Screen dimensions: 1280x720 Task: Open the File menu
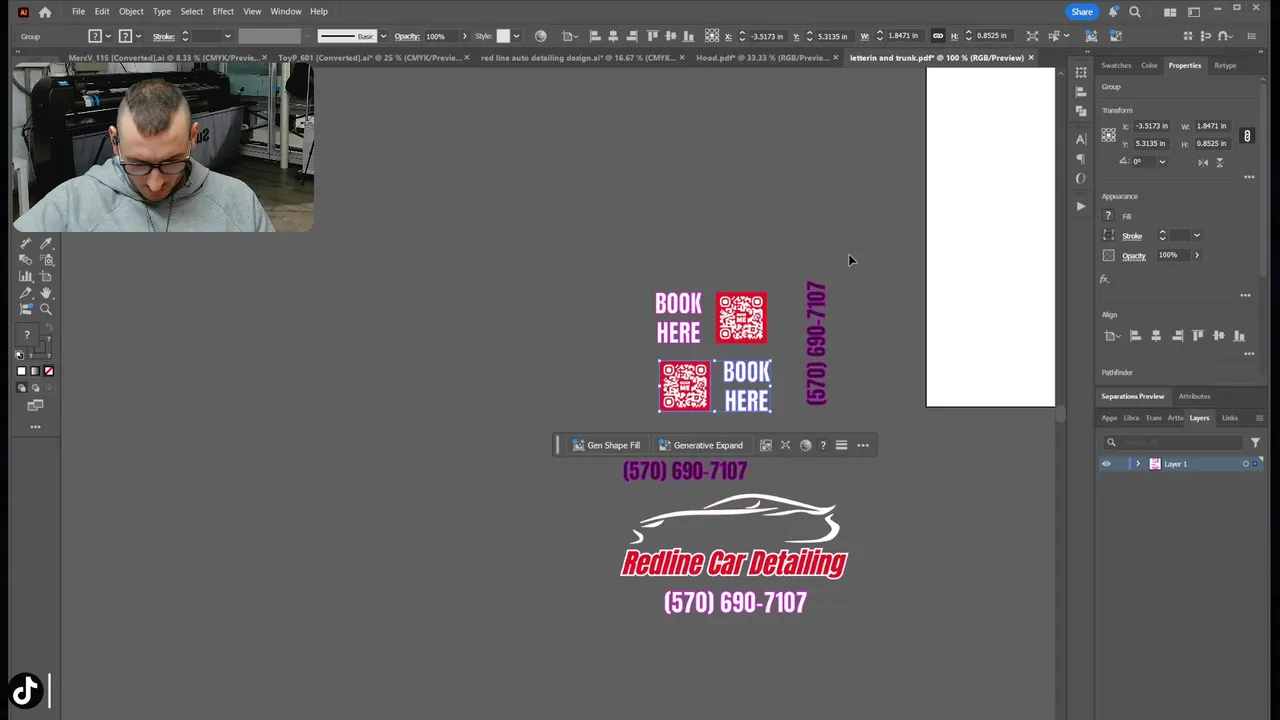78,11
